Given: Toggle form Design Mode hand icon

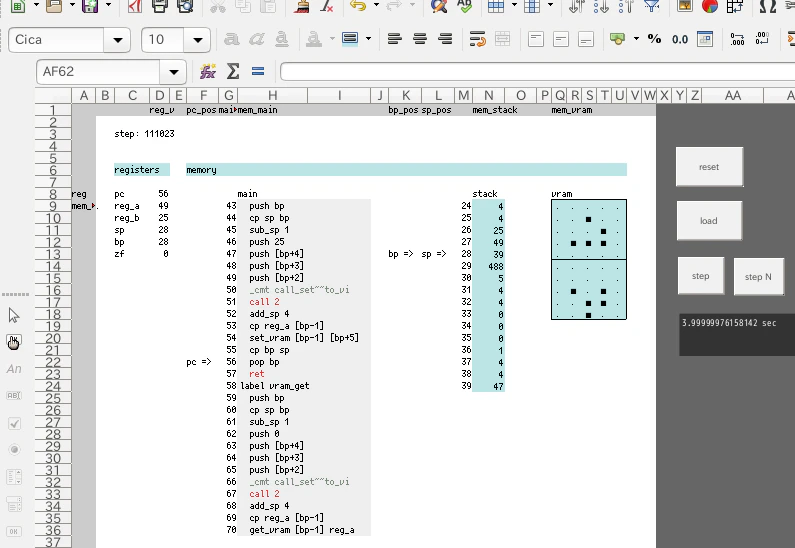Looking at the screenshot, I should [x=14, y=342].
